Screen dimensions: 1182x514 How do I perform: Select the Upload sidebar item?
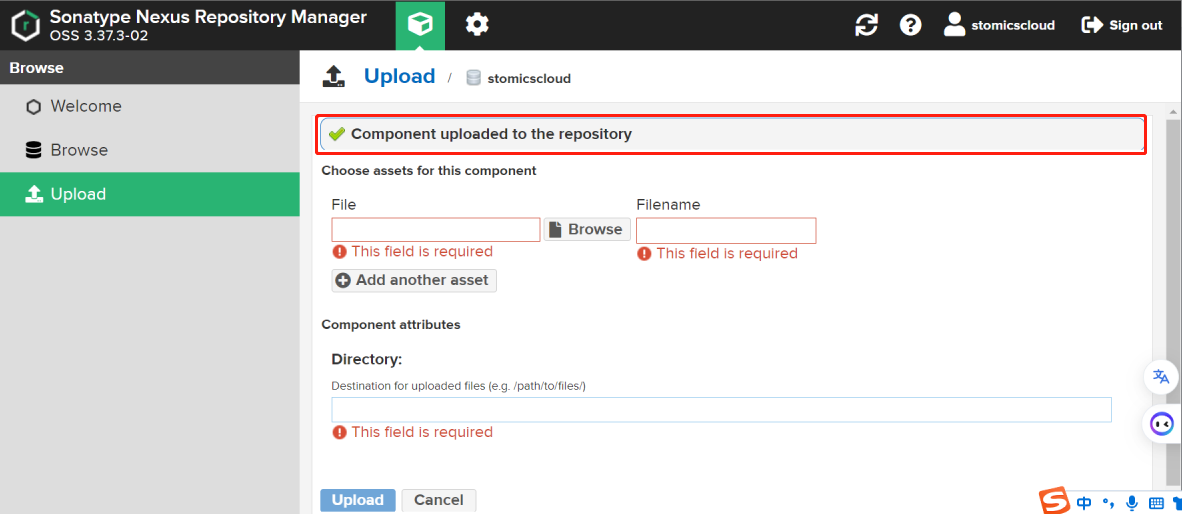click(78, 194)
